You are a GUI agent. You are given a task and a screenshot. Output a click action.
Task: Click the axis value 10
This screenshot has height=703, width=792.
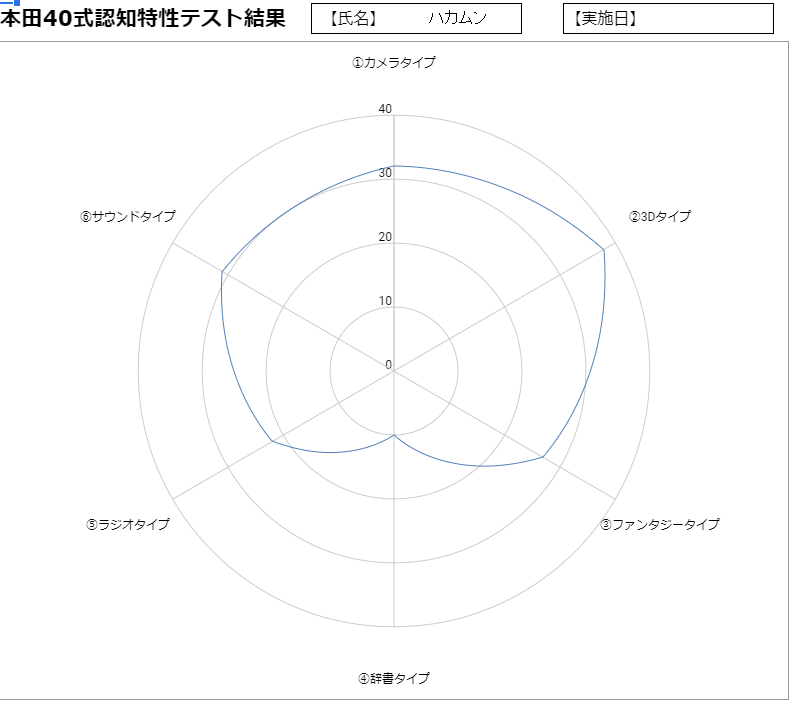pos(385,300)
